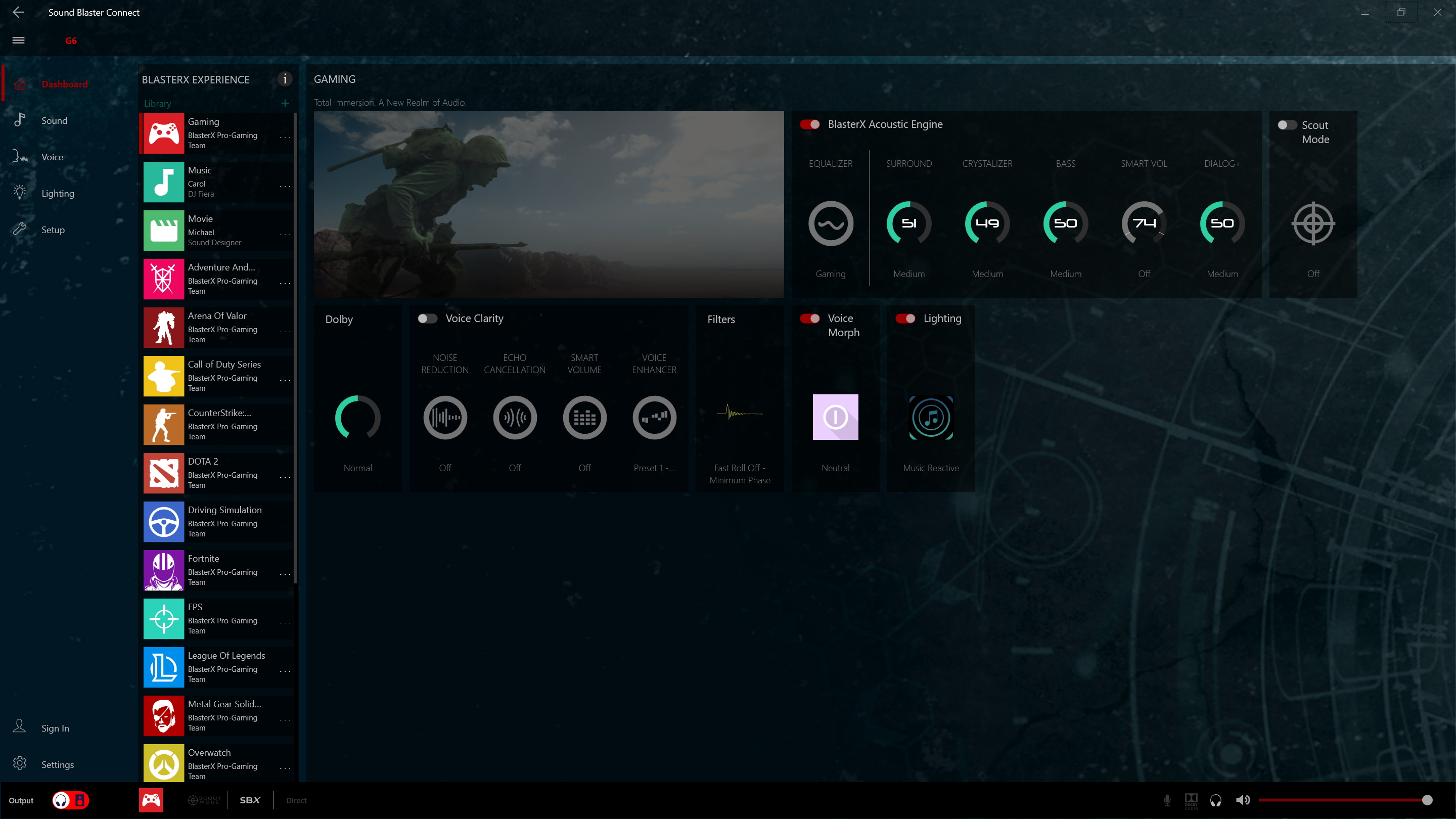
Task: Open options menu for Music profile
Action: 285,186
